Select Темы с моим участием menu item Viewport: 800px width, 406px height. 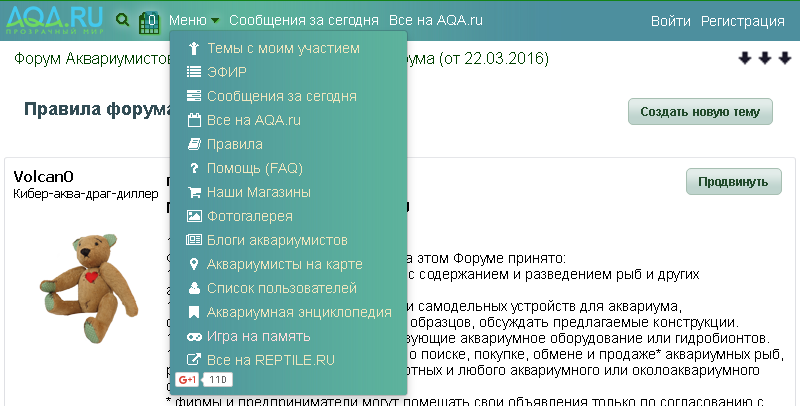[283, 48]
